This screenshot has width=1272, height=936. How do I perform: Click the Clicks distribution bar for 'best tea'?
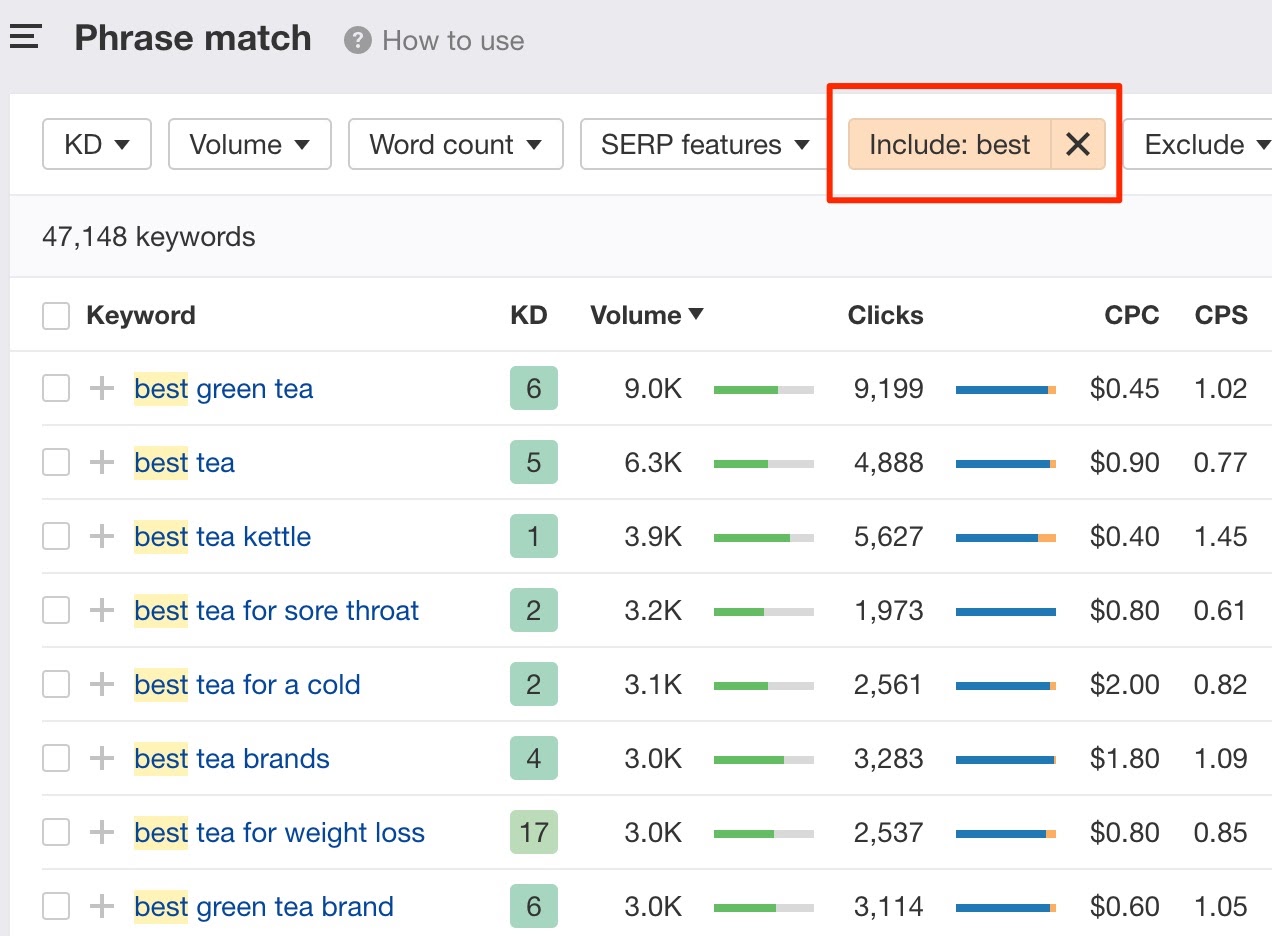point(1005,462)
